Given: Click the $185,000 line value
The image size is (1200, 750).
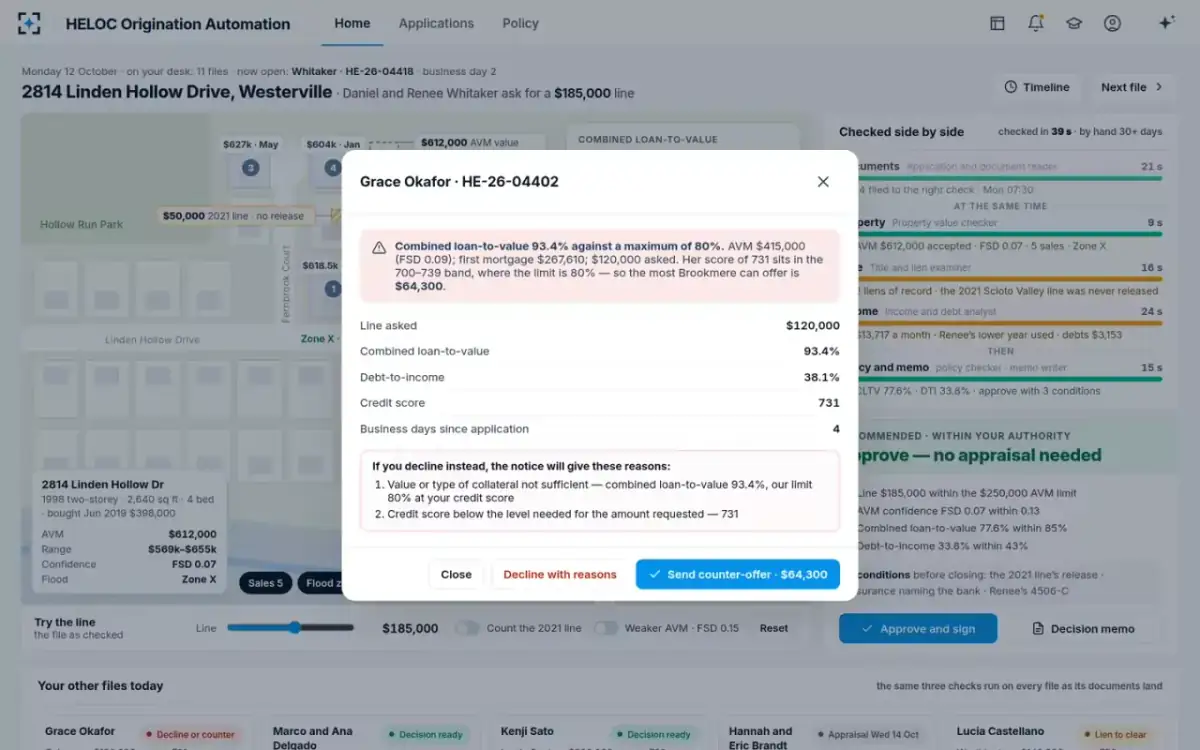Looking at the screenshot, I should [410, 628].
